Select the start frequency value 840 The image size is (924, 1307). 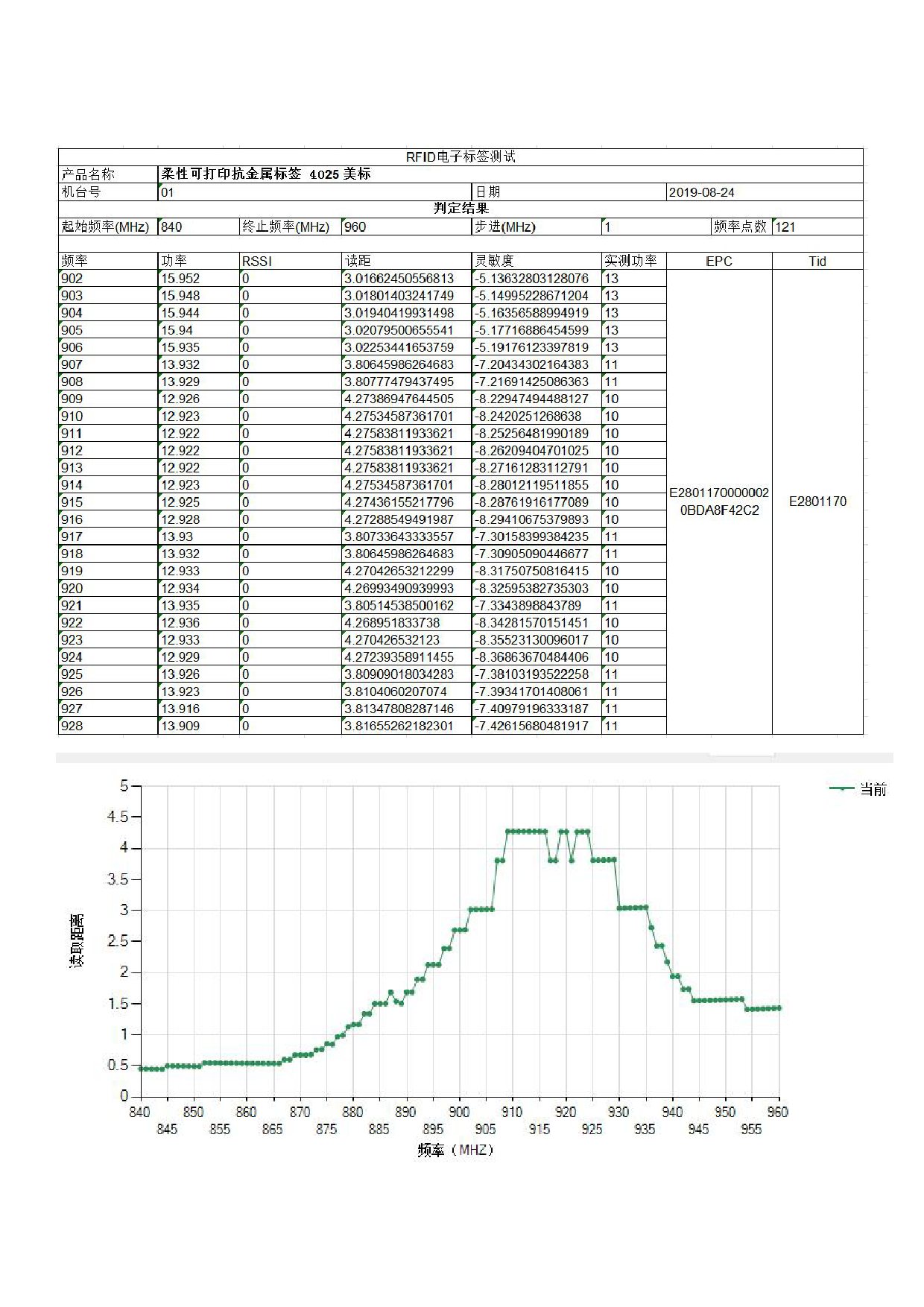coord(171,227)
